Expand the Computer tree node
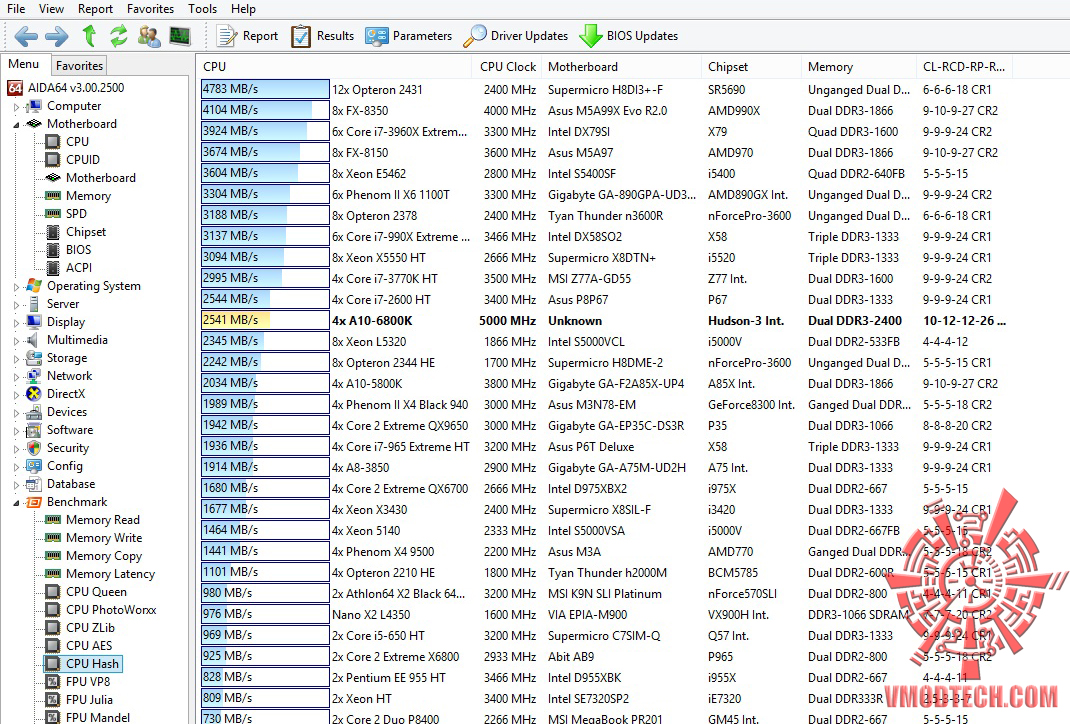Screen dimensions: 1070x724 [16, 106]
